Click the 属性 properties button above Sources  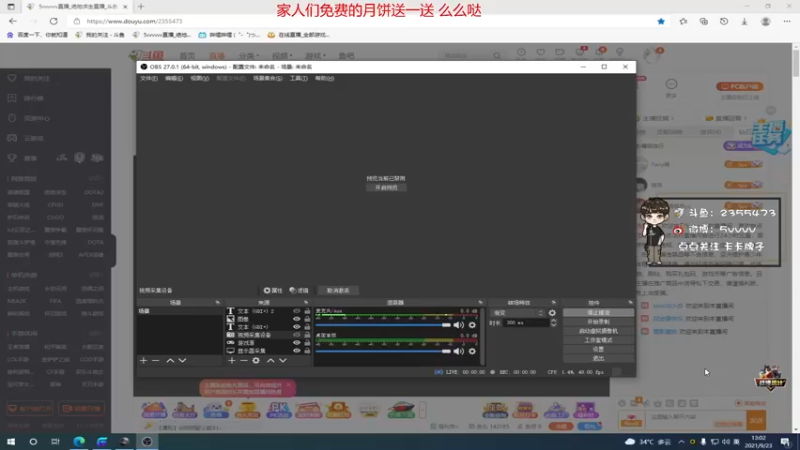click(x=273, y=290)
